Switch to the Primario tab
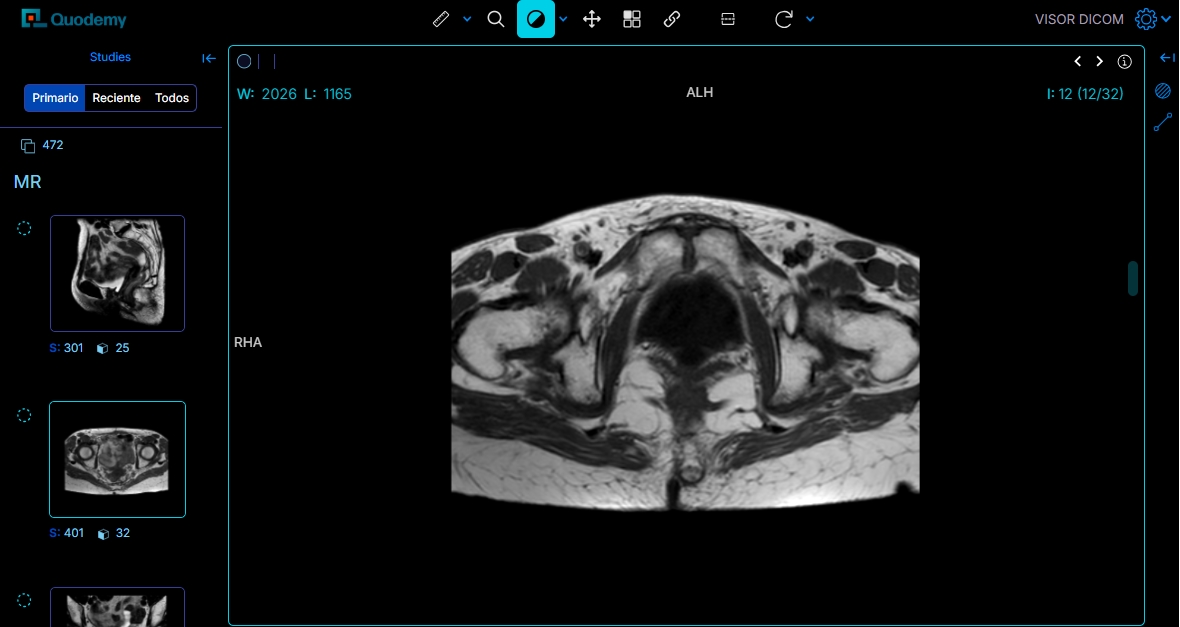The width and height of the screenshot is (1180, 627). 55,98
